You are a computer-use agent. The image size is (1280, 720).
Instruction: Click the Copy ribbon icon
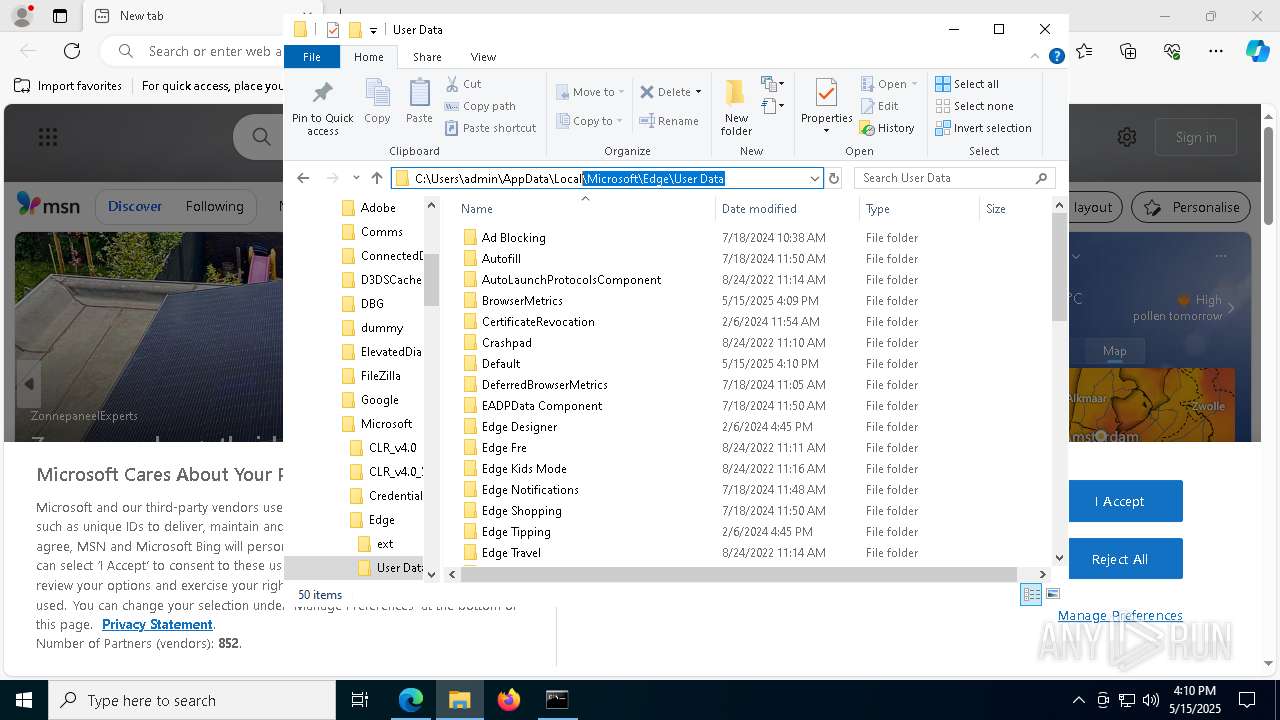click(377, 102)
